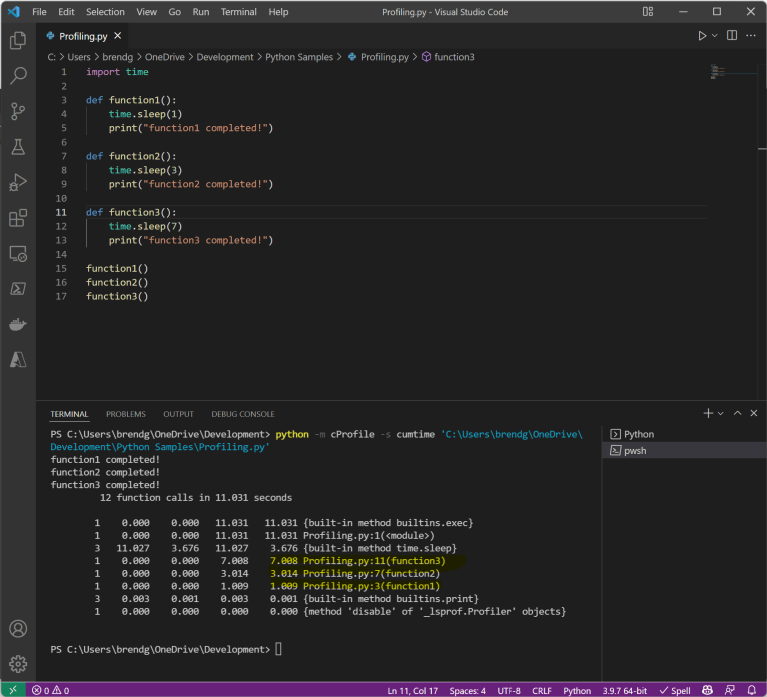Open the Manage gear icon

[x=18, y=664]
